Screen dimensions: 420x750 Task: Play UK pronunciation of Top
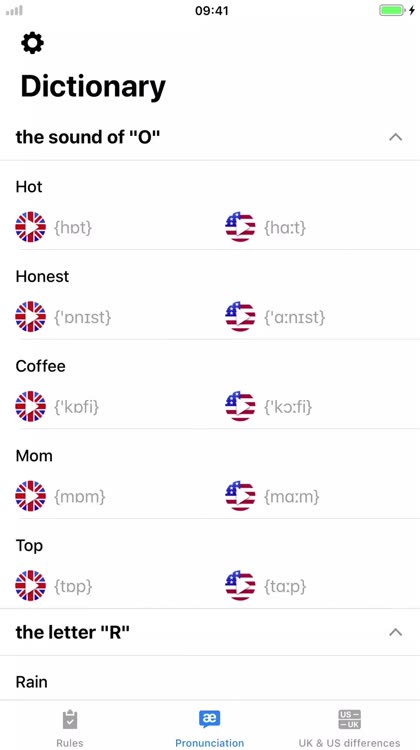tap(31, 585)
